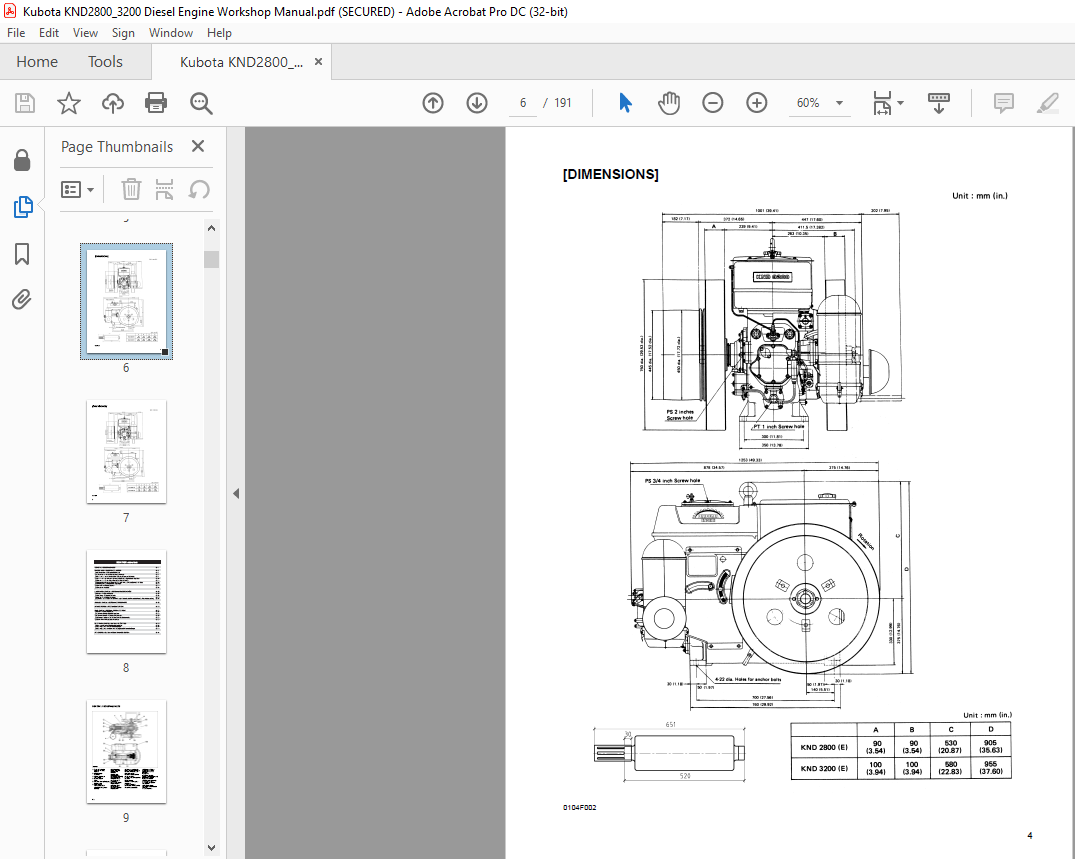Image resolution: width=1075 pixels, height=859 pixels.
Task: Click the print pages thumbnail toolbar icon
Action: tap(165, 189)
